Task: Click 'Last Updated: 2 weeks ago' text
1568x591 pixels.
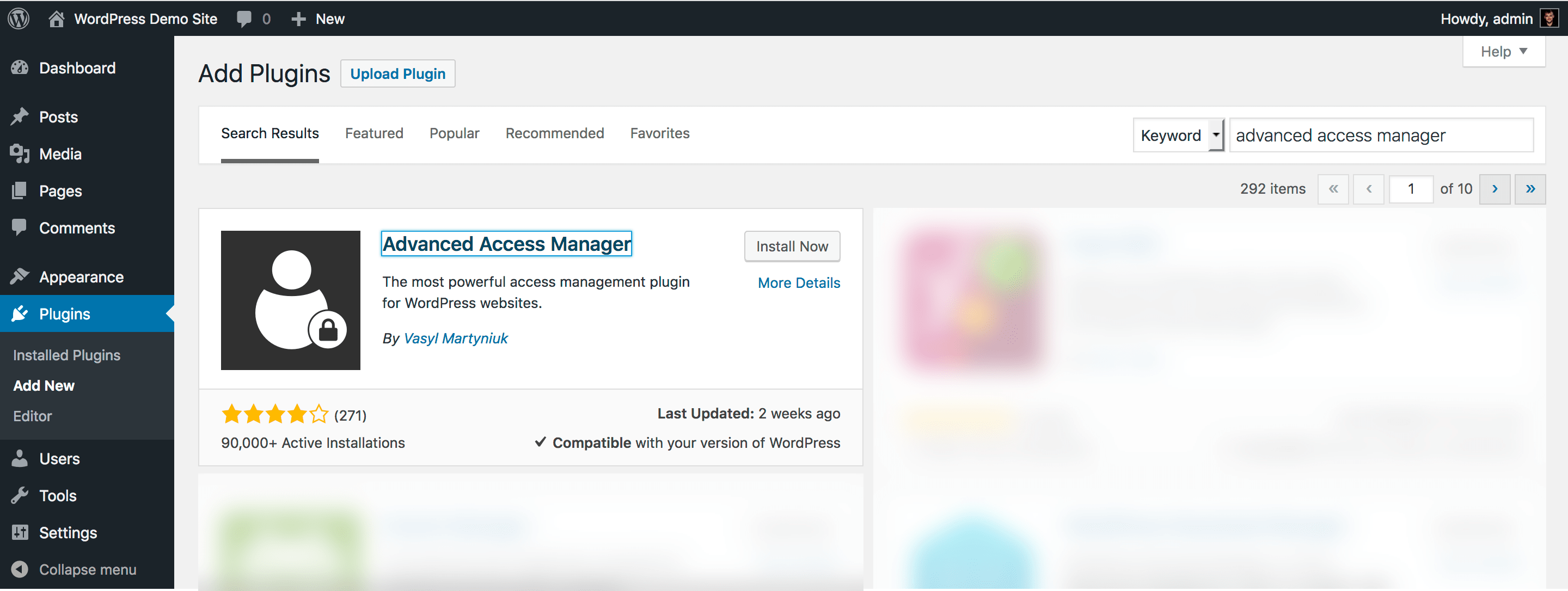Action: point(749,413)
